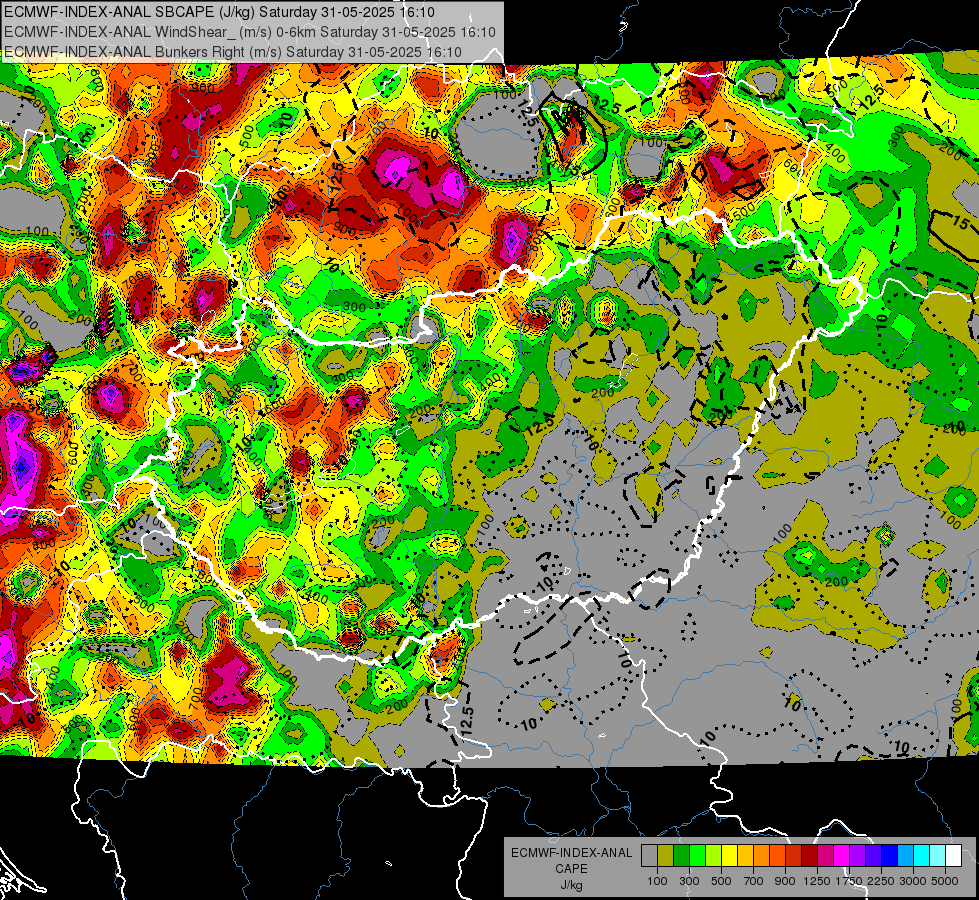
Task: Click the white swatch at legend end
Action: coord(953,856)
